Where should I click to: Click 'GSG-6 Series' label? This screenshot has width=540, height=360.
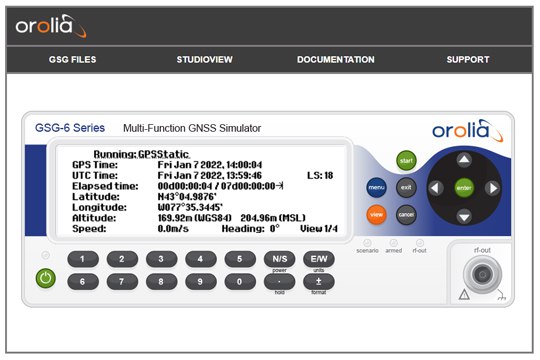click(x=70, y=128)
